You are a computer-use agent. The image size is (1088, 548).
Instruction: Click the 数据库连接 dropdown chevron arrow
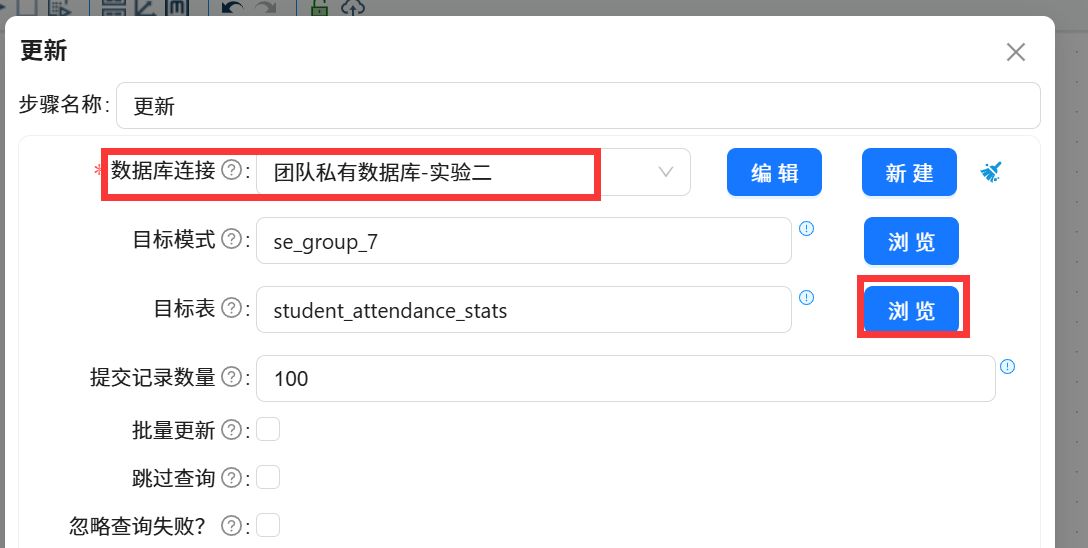(665, 172)
